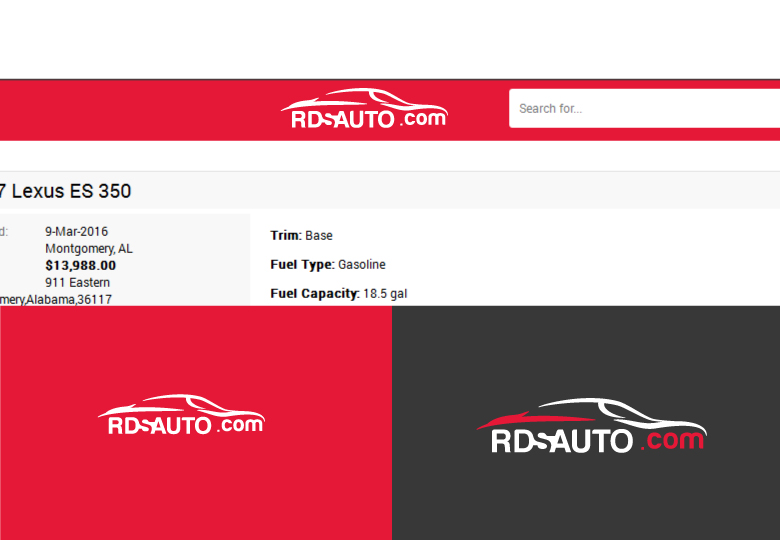Select the price $13,988.00
Screen dimensions: 780x540
(81, 266)
